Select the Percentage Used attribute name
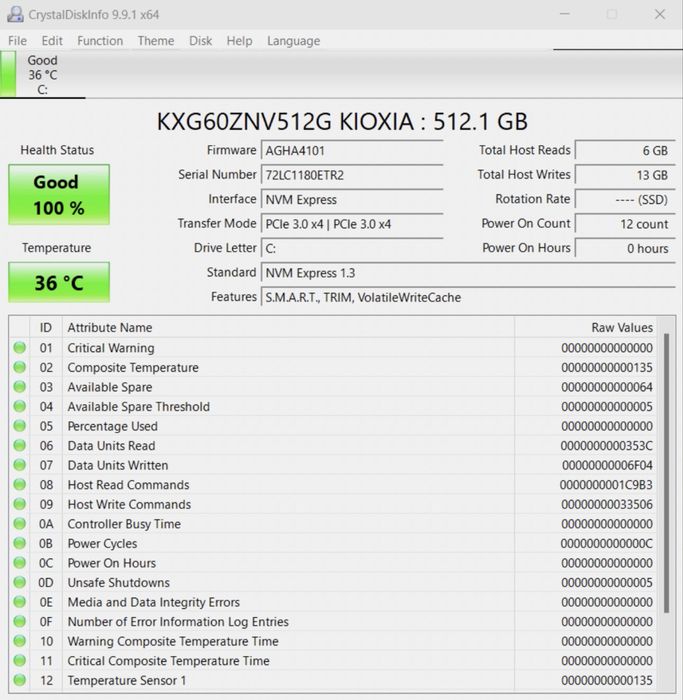 (x=112, y=426)
